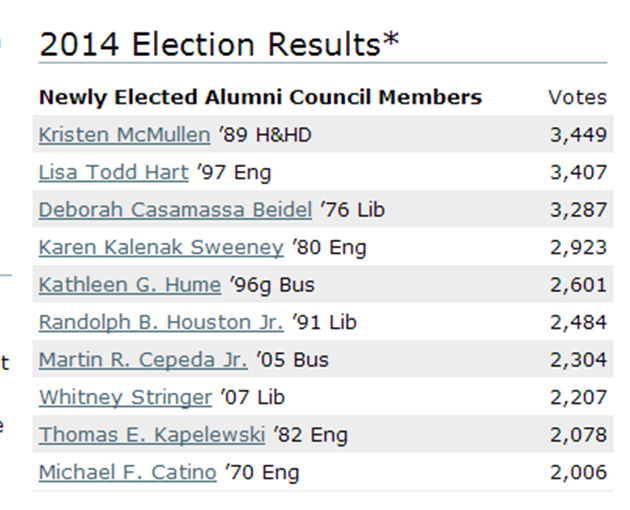Click the Votes column header
630x510 pixels.
coord(577,97)
